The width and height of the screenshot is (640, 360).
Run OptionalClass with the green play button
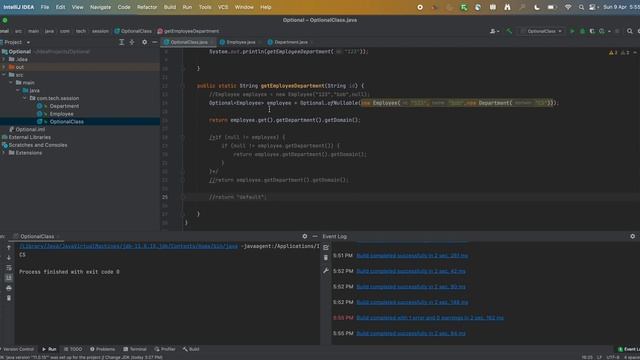tap(572, 31)
